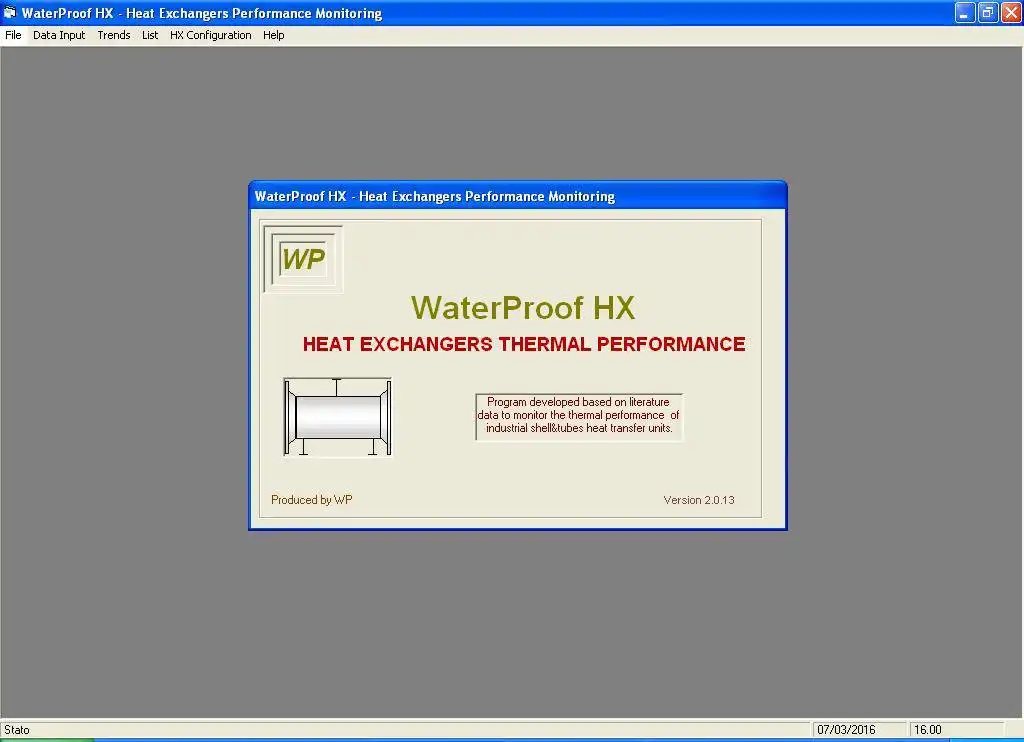Screen dimensions: 1024x742
Task: Click the program description text box
Action: pyautogui.click(x=579, y=416)
